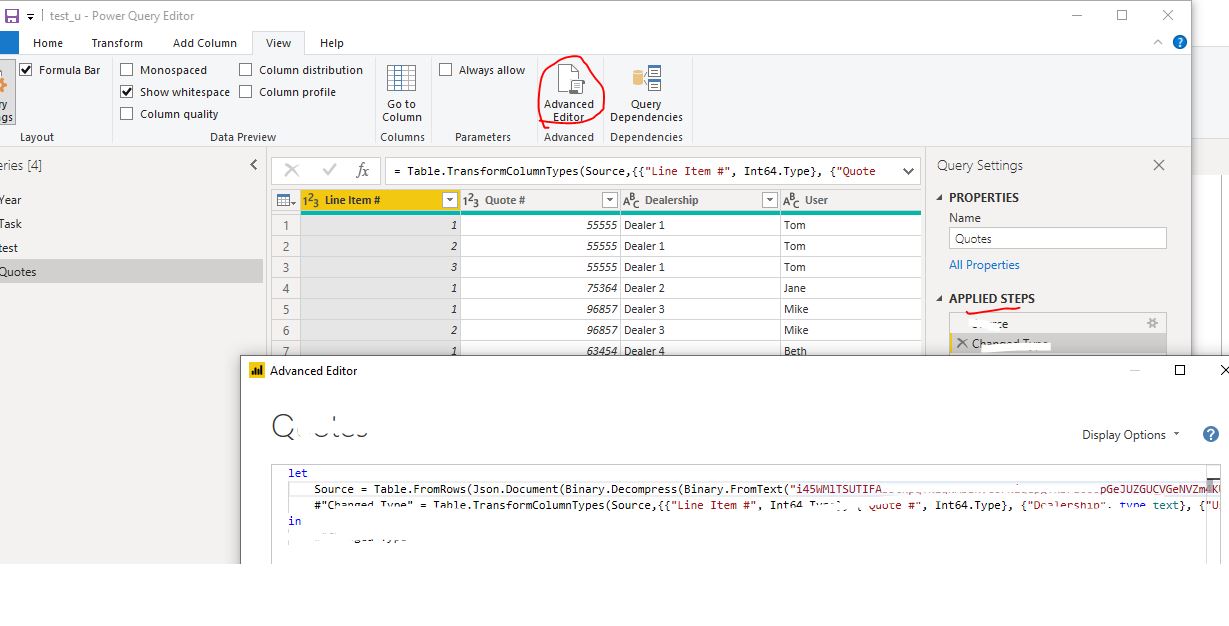This screenshot has height=626, width=1229.
Task: Click the Beth user cell
Action: [x=850, y=350]
